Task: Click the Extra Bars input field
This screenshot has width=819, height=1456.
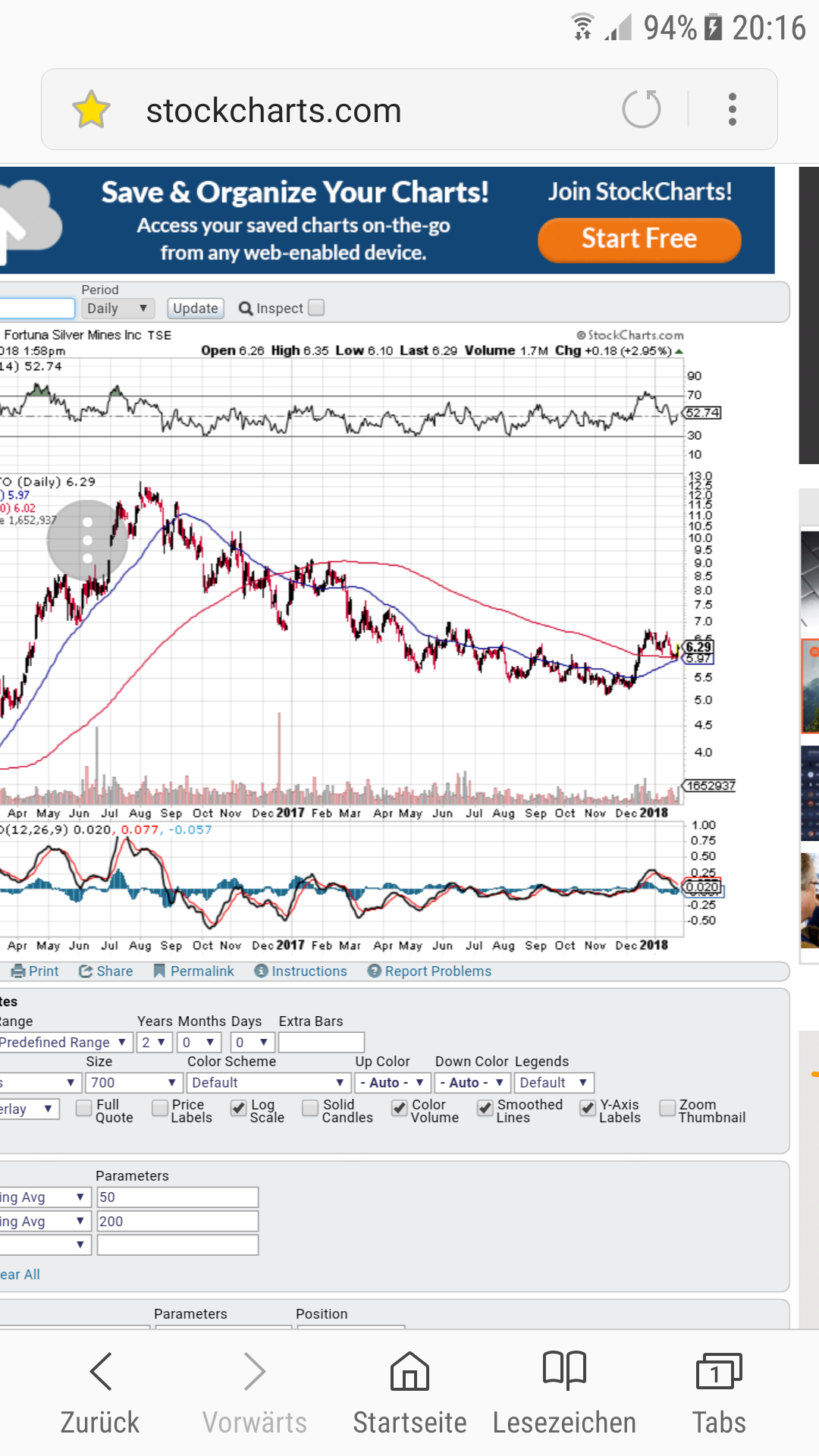Action: pos(322,1043)
